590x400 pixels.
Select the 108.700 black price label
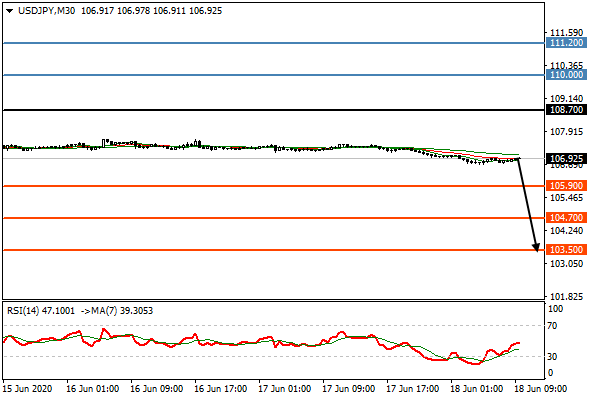tap(566, 110)
